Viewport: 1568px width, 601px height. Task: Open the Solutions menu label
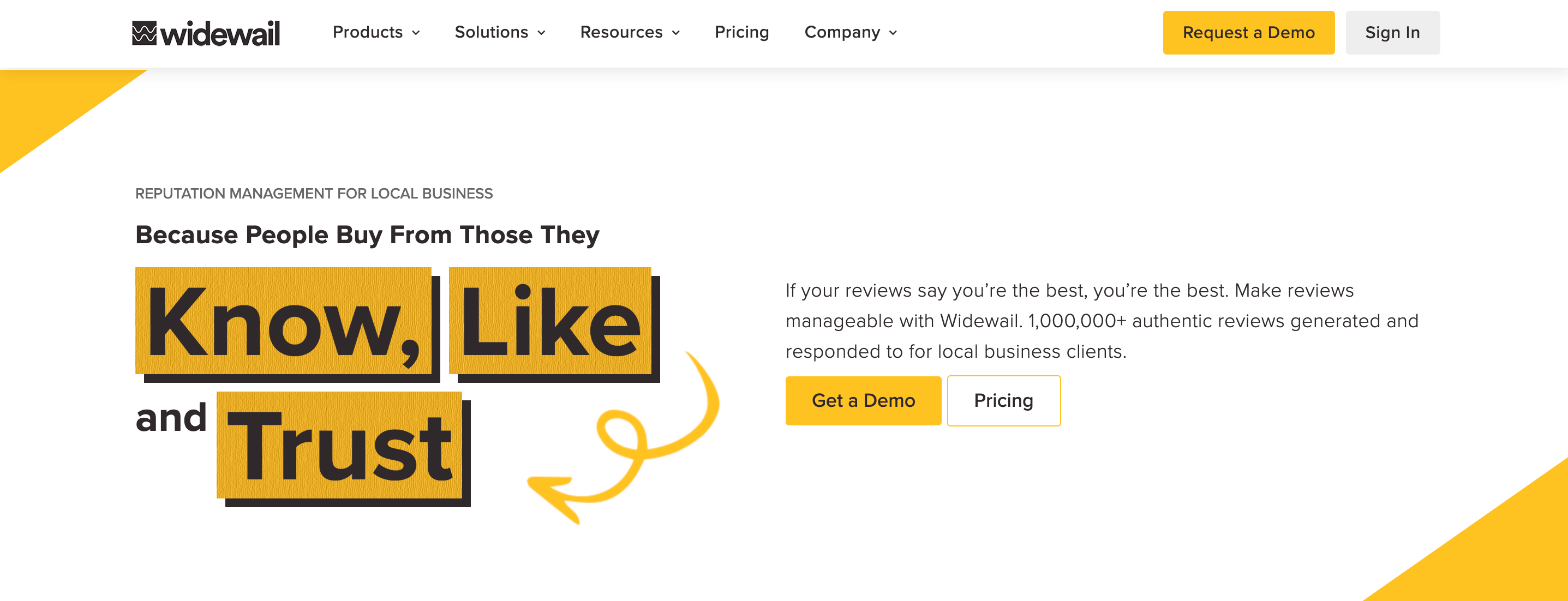pyautogui.click(x=491, y=32)
